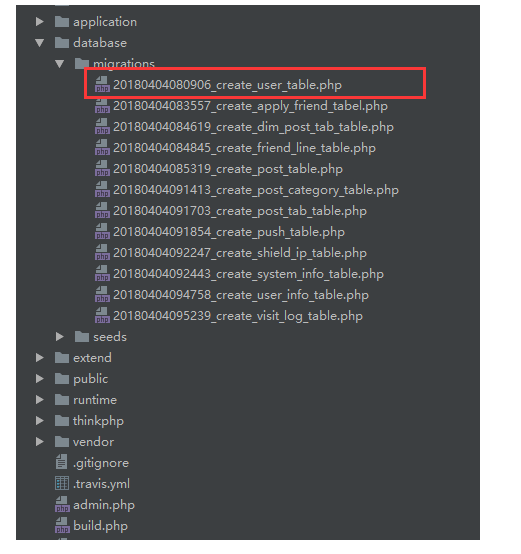Select 20180404092443_create_system_info_table.php file
Image resolution: width=521 pixels, height=554 pixels.
pyautogui.click(x=248, y=274)
